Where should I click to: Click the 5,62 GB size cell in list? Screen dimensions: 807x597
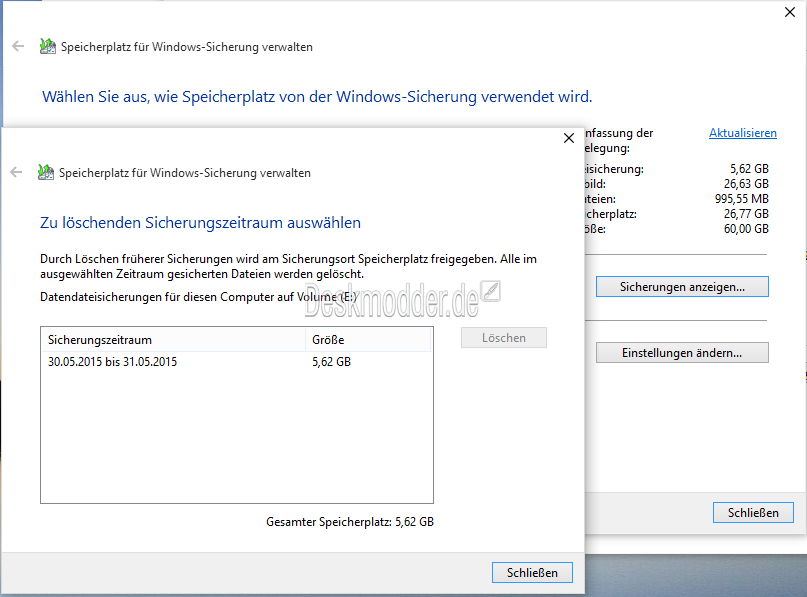[331, 362]
